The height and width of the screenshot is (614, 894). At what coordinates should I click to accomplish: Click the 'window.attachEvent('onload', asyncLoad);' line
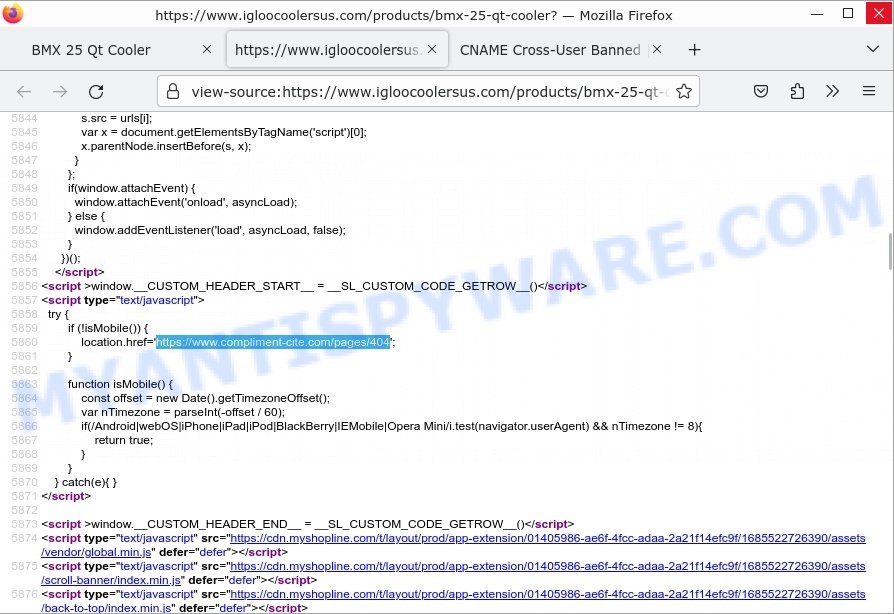(x=186, y=202)
